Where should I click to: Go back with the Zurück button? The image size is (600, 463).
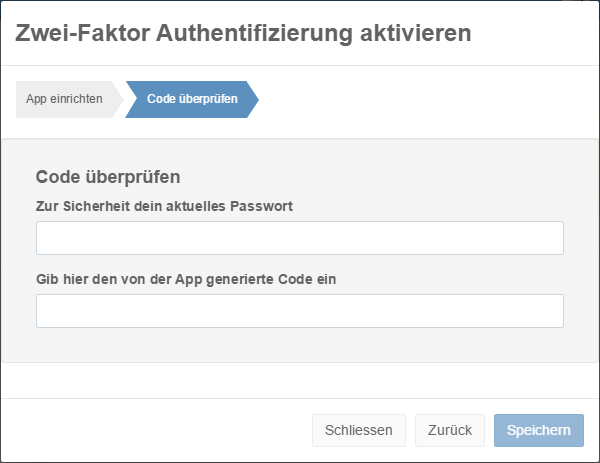click(x=449, y=430)
